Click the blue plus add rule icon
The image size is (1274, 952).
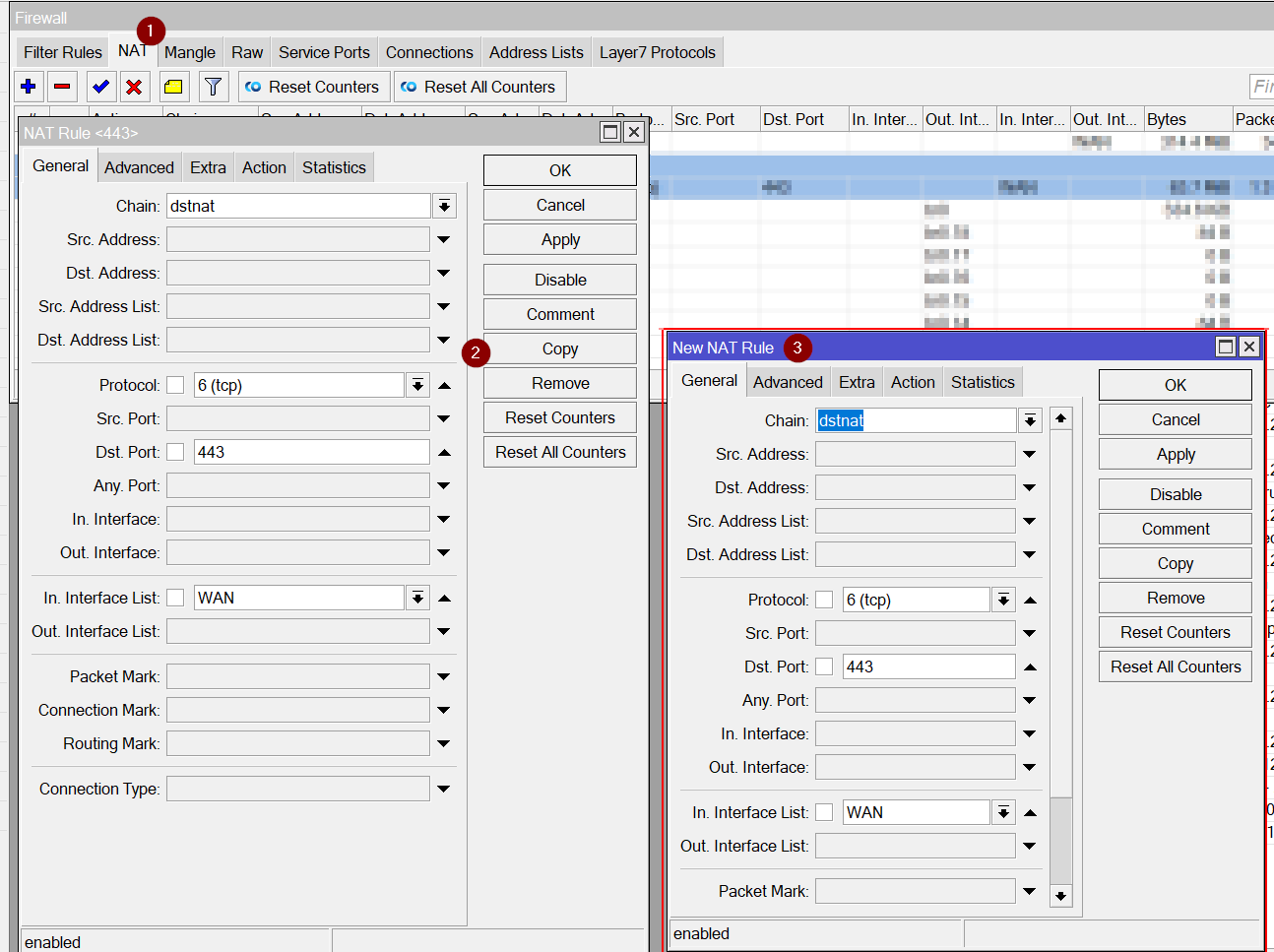coord(29,87)
